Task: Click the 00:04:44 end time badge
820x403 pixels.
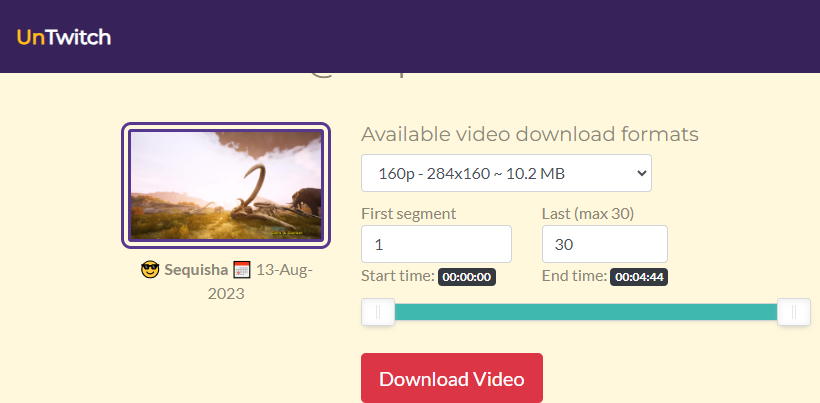Action: tap(639, 277)
